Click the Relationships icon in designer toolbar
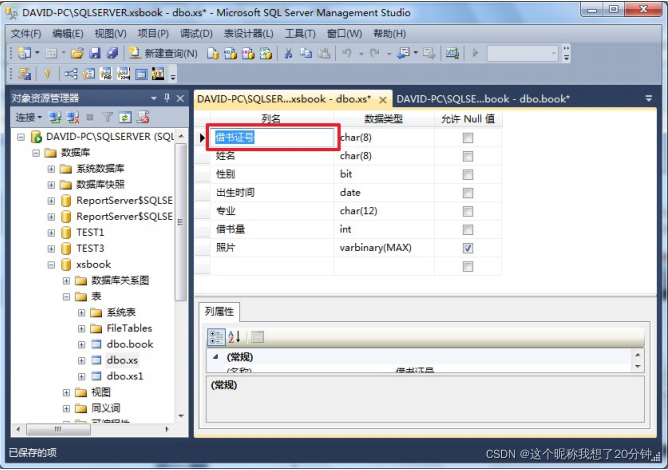This screenshot has width=668, height=470. 71,74
